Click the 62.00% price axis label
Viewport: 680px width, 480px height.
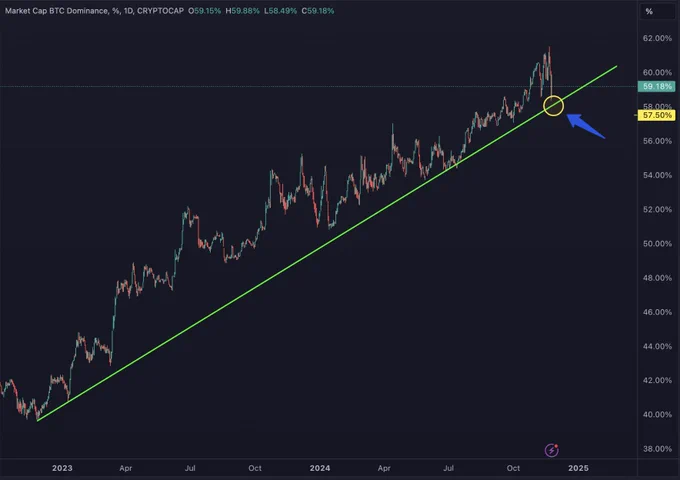(x=657, y=38)
